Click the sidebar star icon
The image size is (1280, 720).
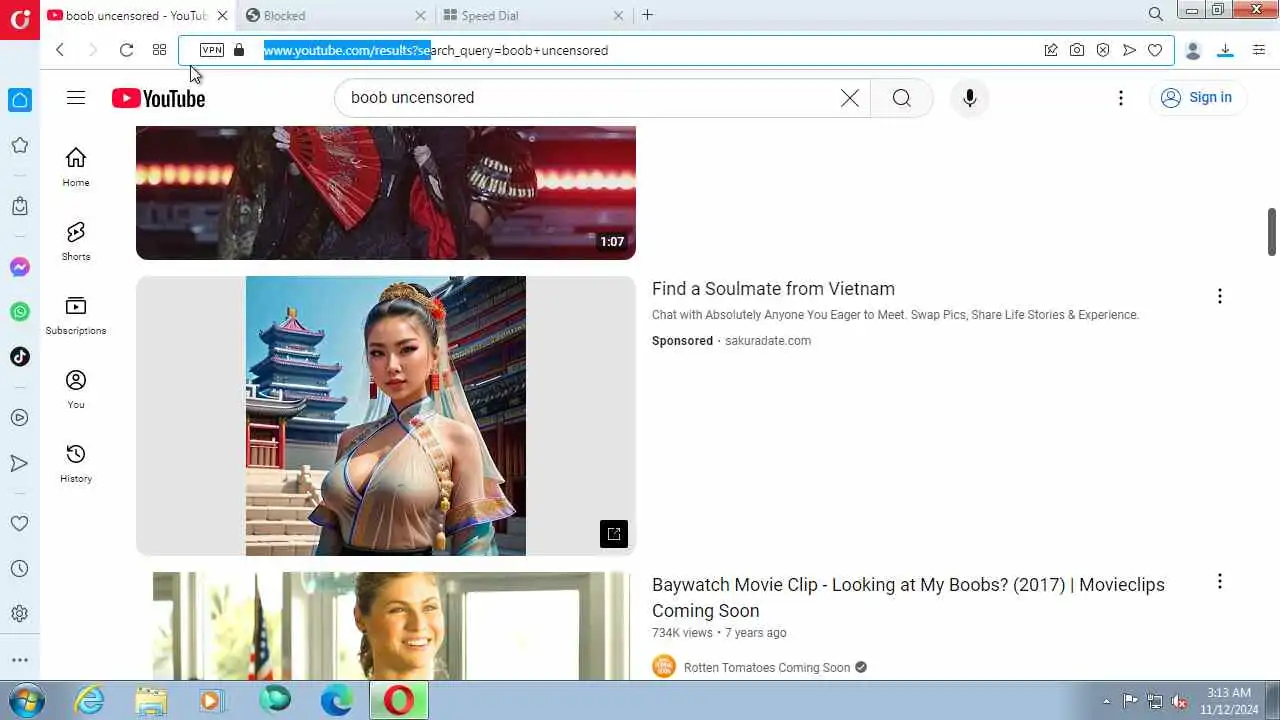(x=19, y=146)
